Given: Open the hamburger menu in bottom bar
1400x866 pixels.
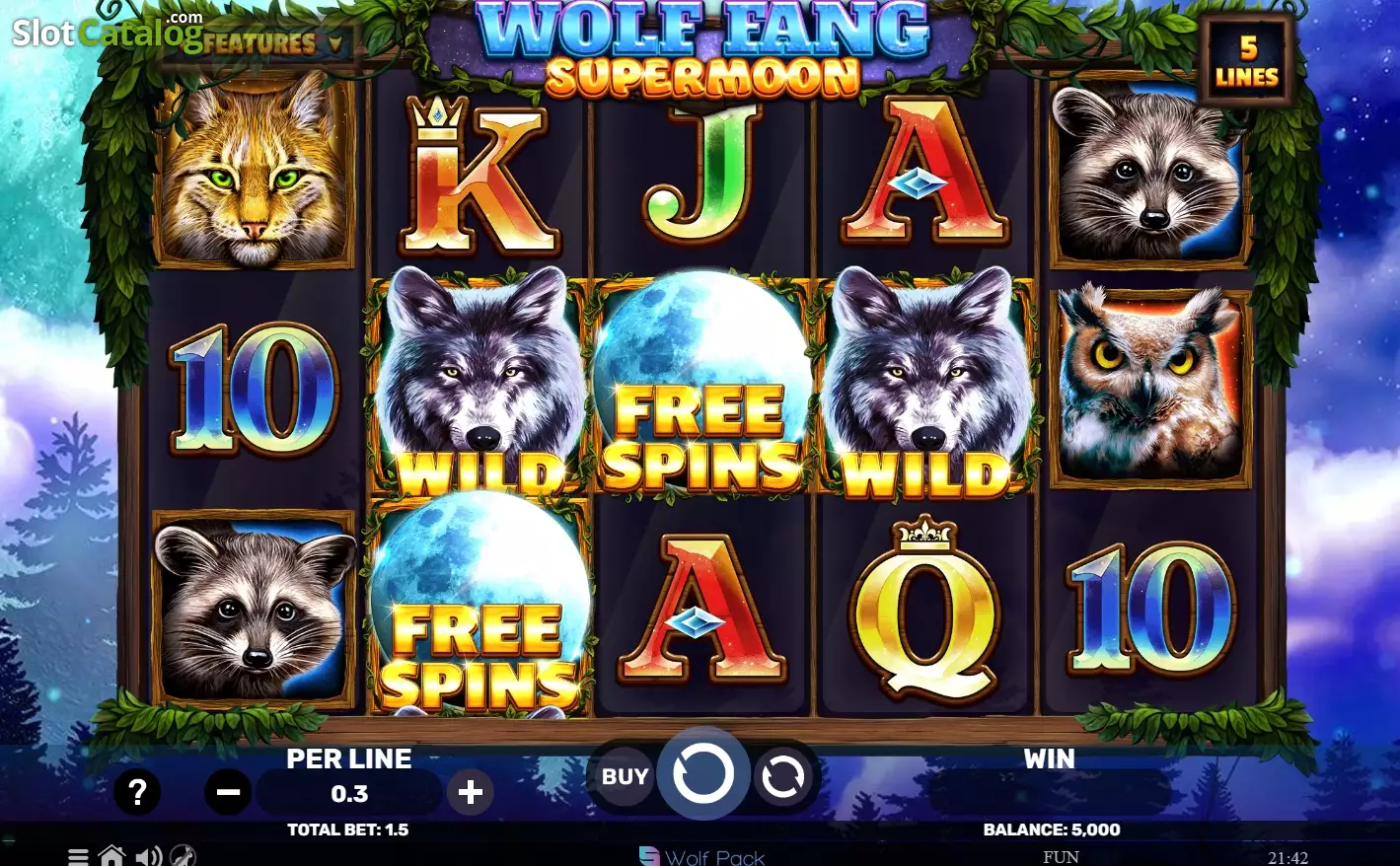Looking at the screenshot, I should pos(78,856).
